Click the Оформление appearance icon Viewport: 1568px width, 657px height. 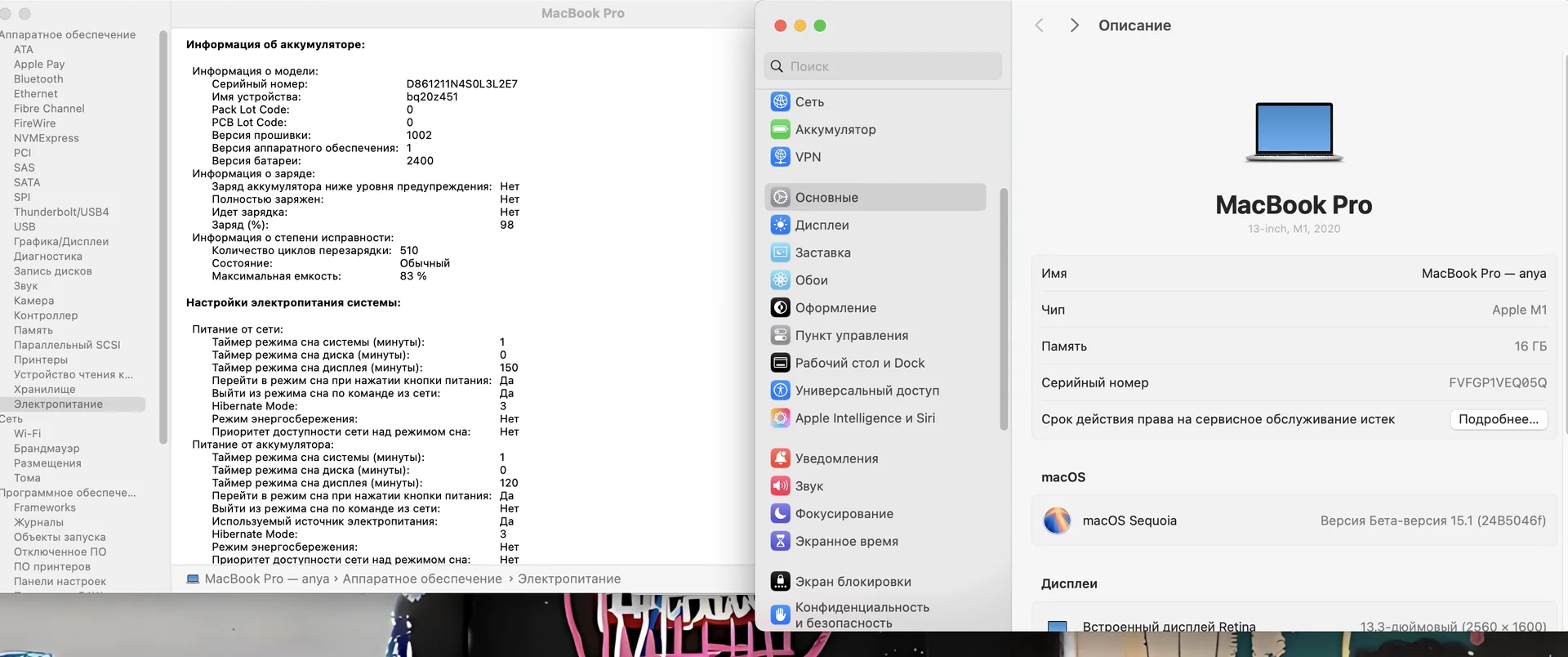[781, 308]
